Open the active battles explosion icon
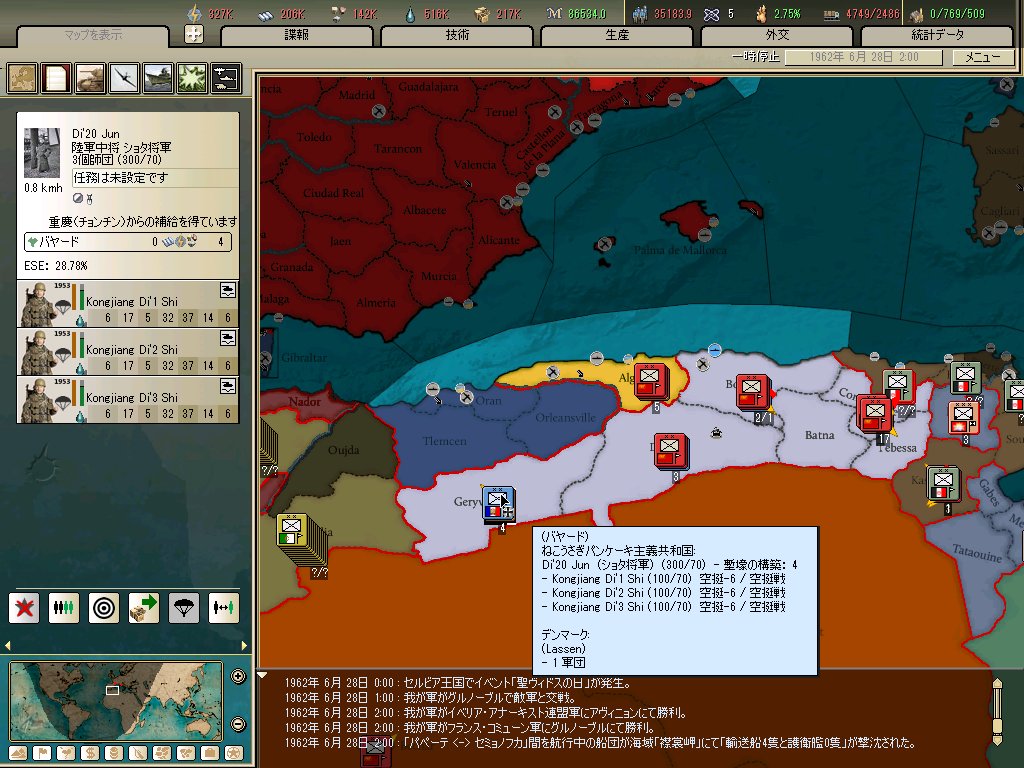The width and height of the screenshot is (1024, 768). 191,78
